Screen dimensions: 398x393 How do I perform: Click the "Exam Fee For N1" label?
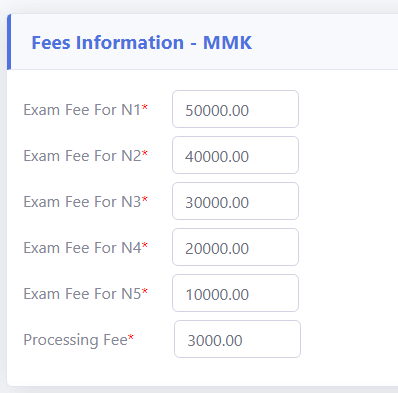(x=82, y=110)
